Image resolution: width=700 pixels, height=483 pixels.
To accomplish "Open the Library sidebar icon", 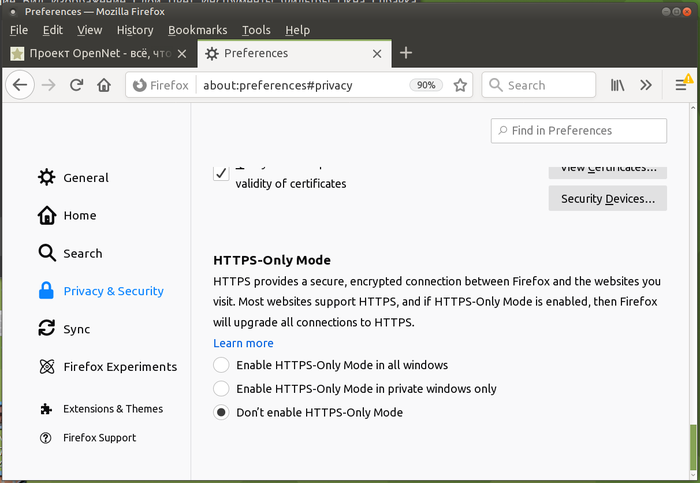I will [x=618, y=86].
